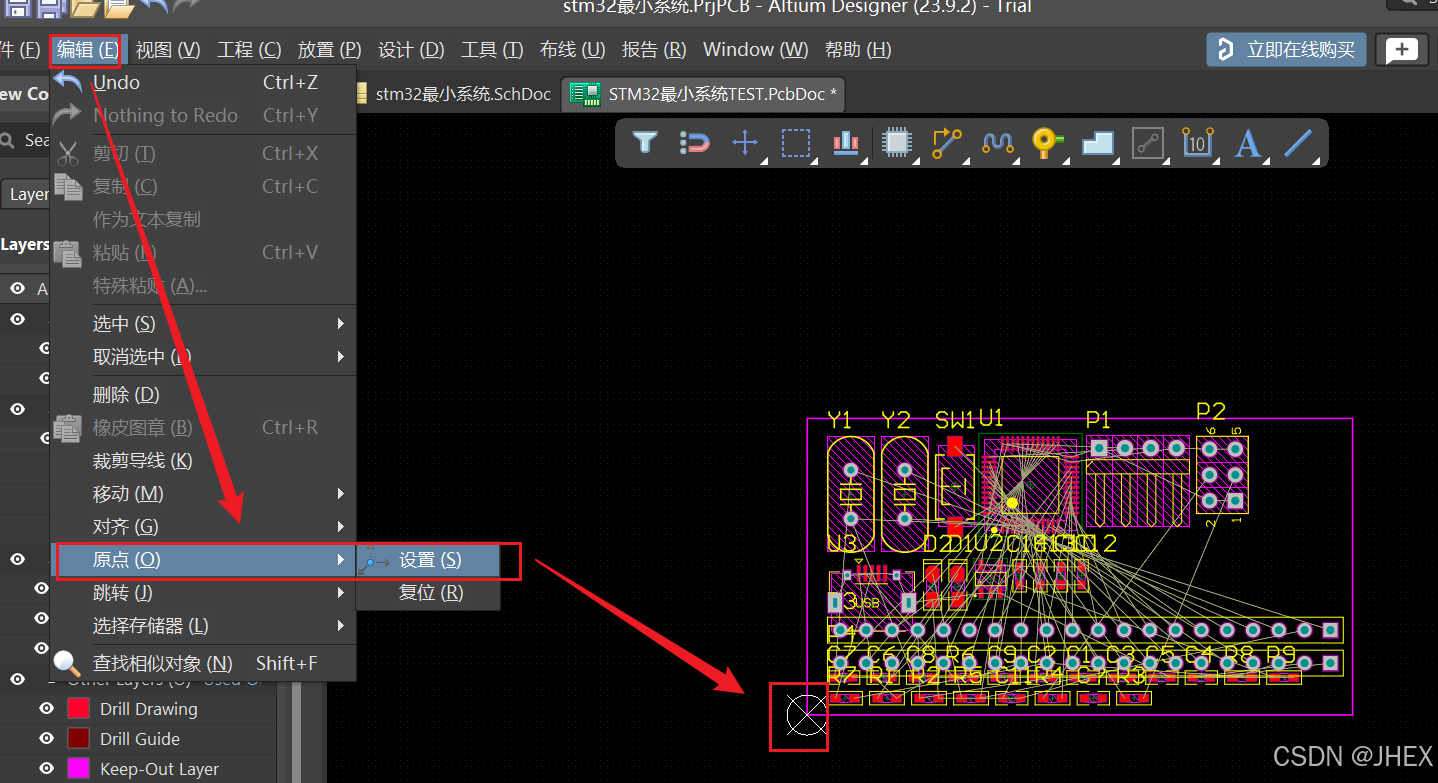The width and height of the screenshot is (1438, 783).
Task: Toggle visibility of Drill Guide layer
Action: point(46,738)
